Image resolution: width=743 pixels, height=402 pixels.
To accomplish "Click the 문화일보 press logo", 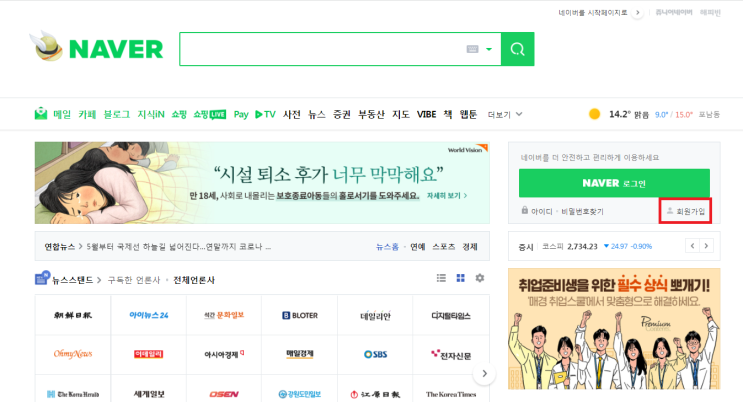I will pyautogui.click(x=224, y=315).
